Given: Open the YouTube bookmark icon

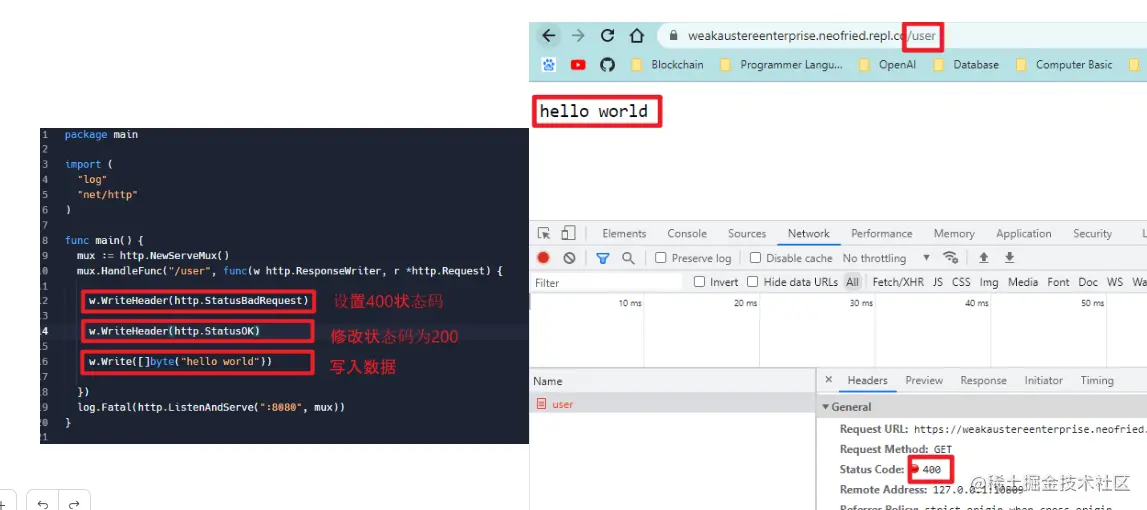Looking at the screenshot, I should 578,64.
